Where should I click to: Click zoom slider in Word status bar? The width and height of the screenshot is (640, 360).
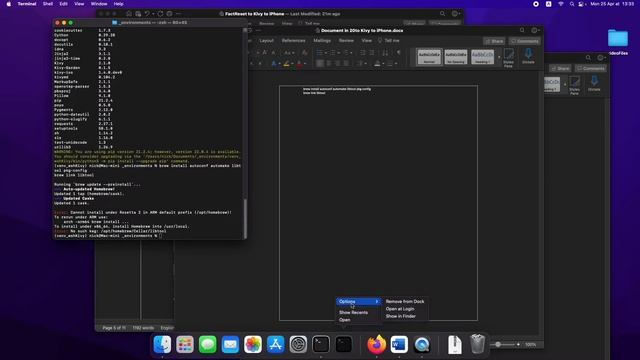point(498,344)
